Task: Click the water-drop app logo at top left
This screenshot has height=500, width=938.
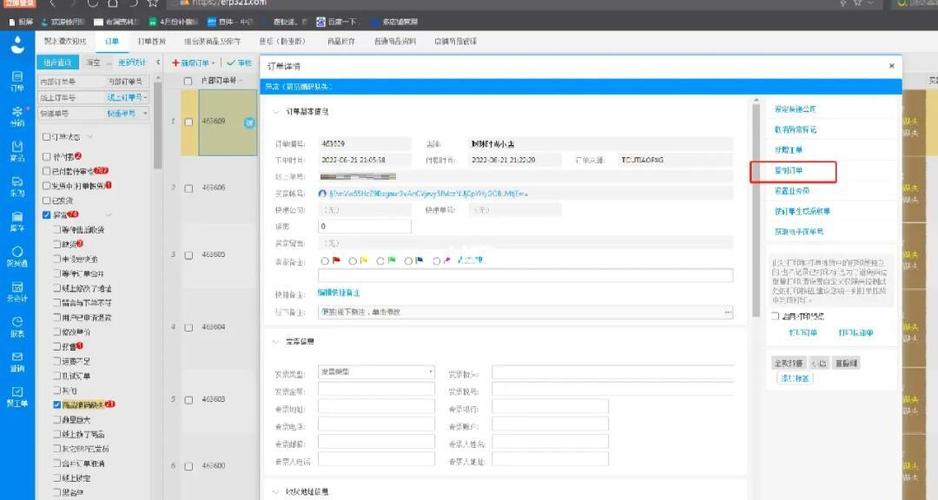Action: coord(17,44)
